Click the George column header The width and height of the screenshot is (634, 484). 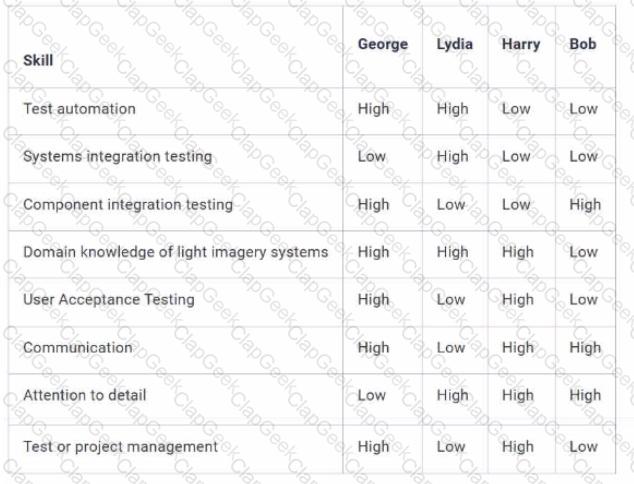[383, 45]
